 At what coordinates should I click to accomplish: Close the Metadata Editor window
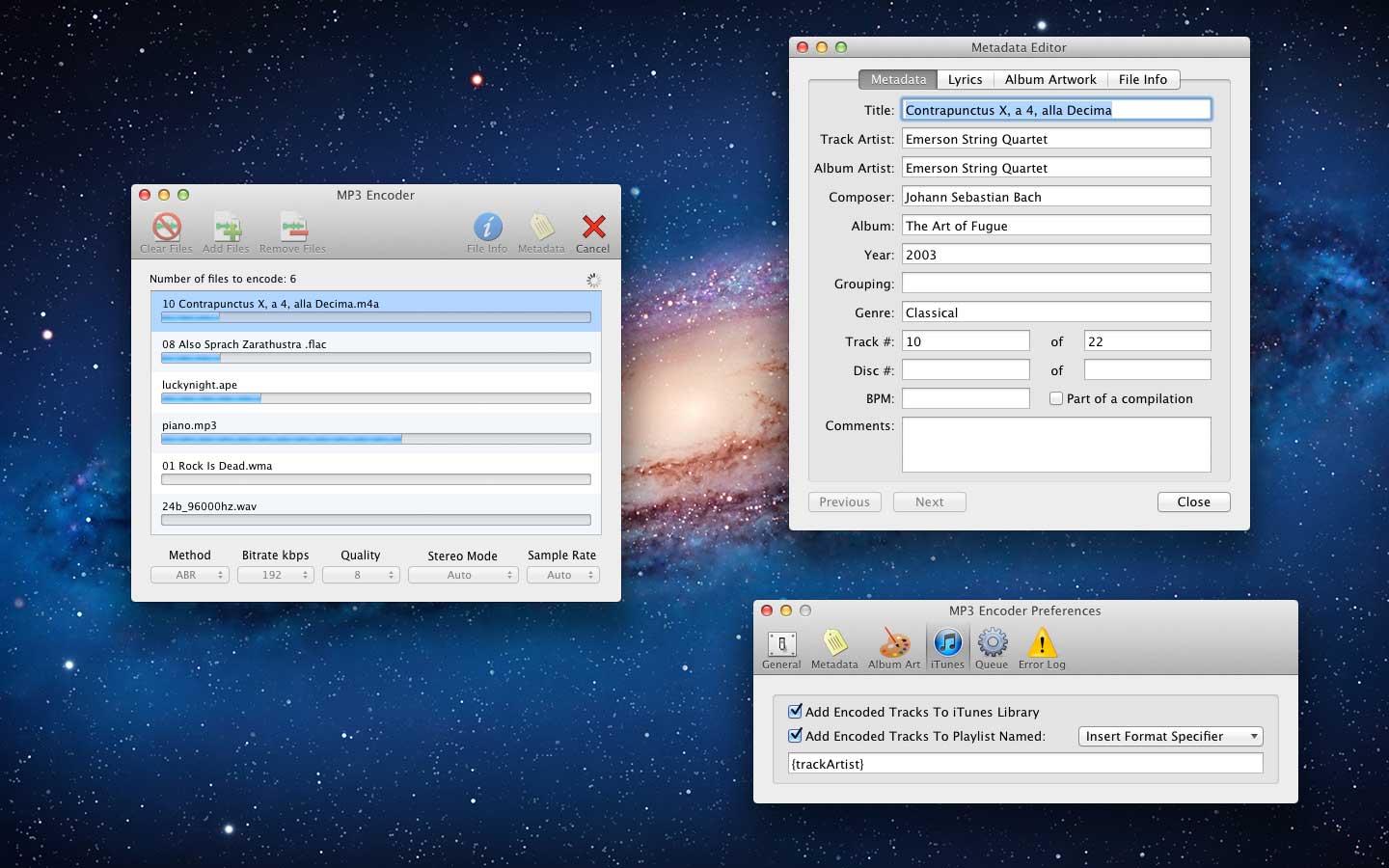click(x=1193, y=502)
